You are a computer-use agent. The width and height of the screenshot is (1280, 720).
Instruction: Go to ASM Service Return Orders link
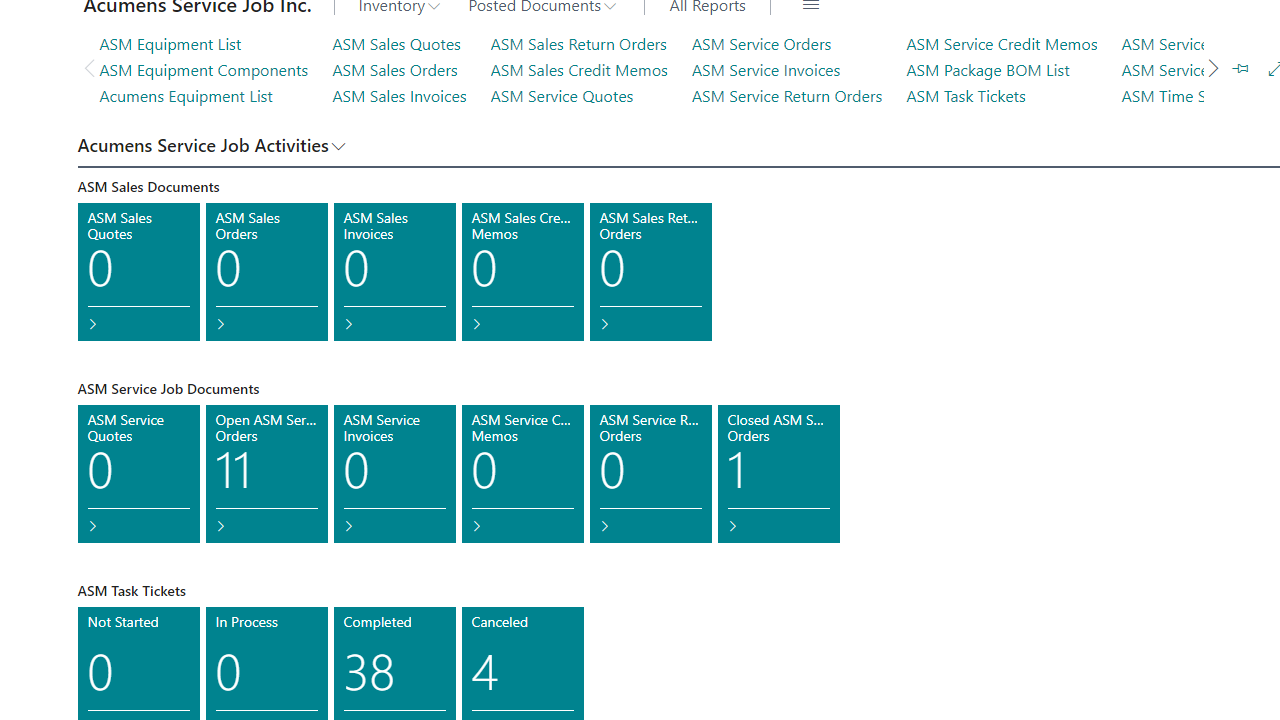click(787, 96)
